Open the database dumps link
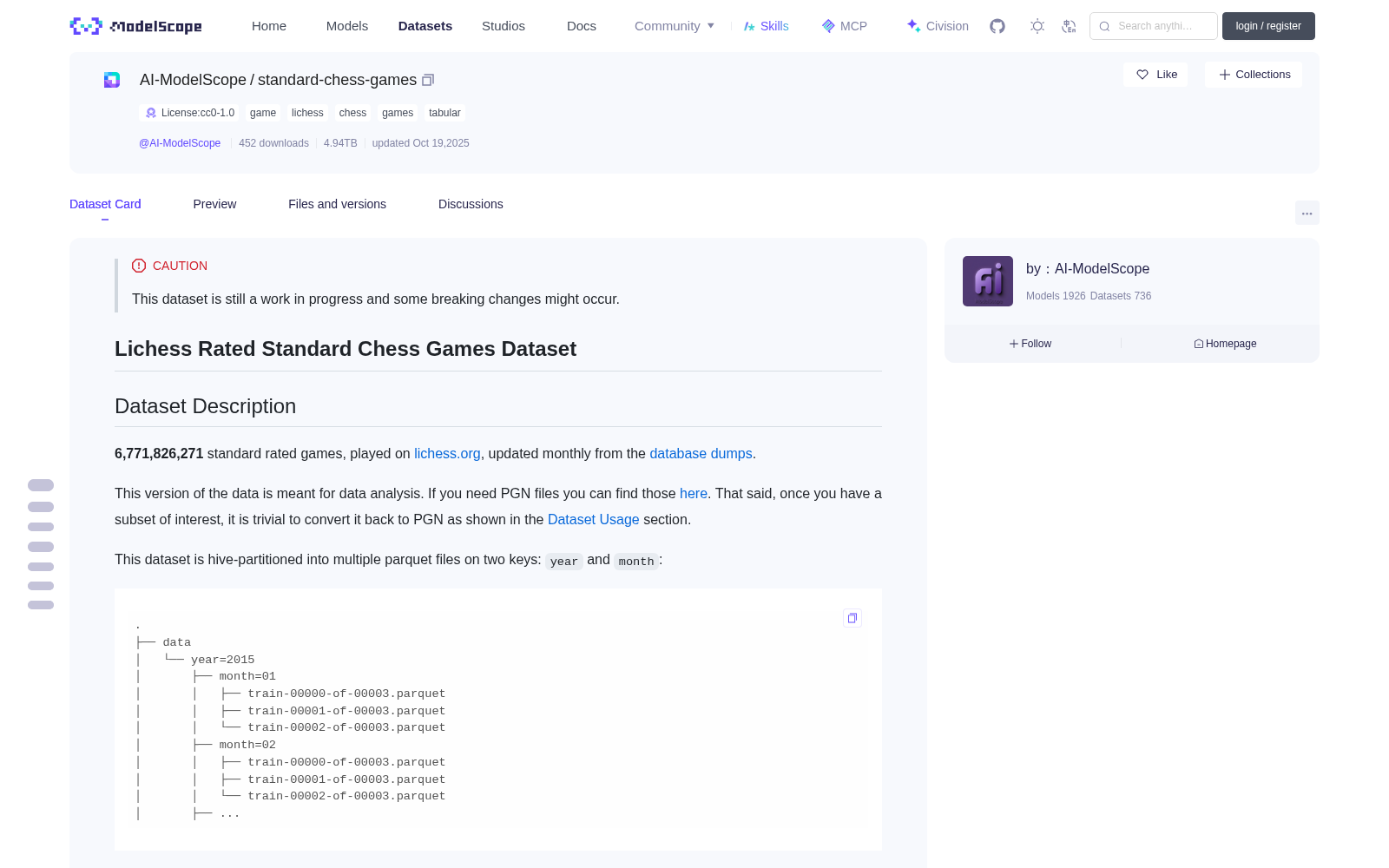The image size is (1389, 868). point(701,454)
